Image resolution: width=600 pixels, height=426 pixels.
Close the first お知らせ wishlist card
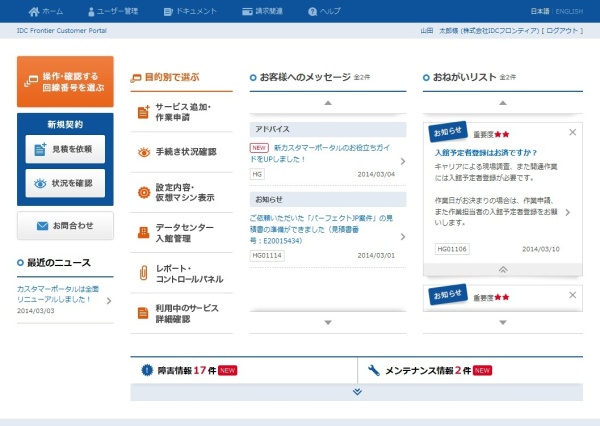click(572, 132)
